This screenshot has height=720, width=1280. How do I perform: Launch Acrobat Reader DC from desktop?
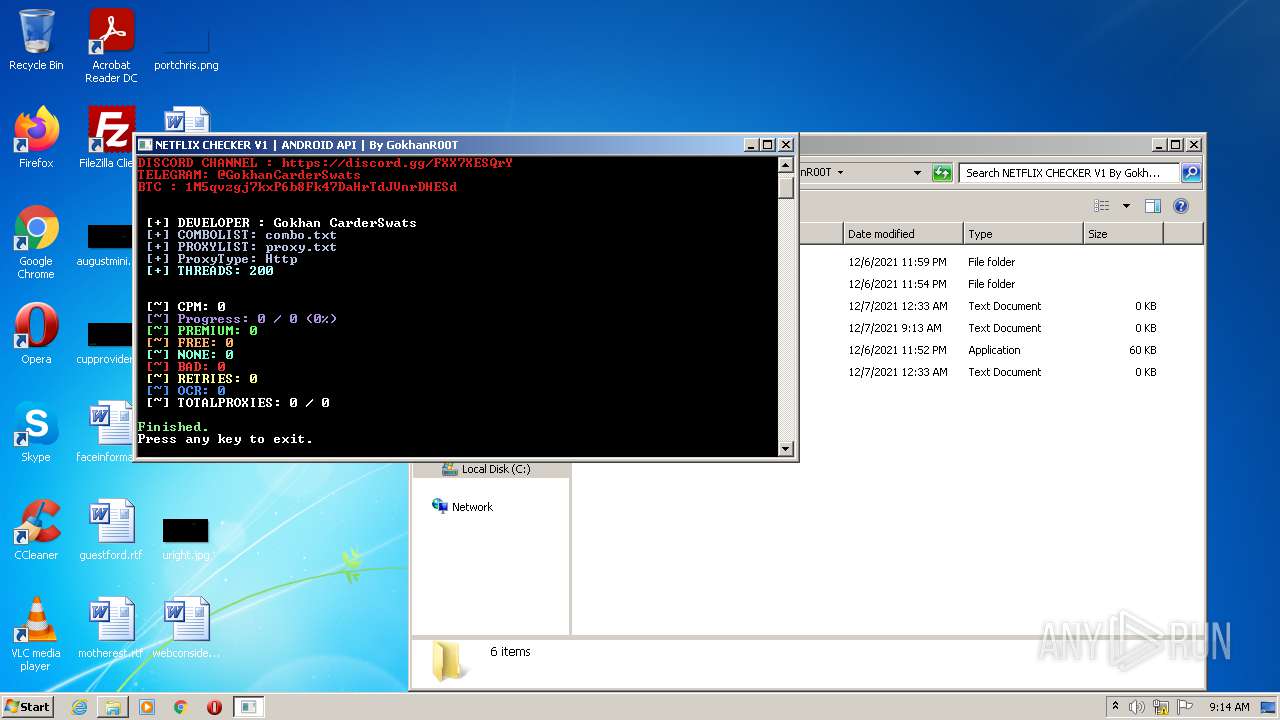coord(111,46)
